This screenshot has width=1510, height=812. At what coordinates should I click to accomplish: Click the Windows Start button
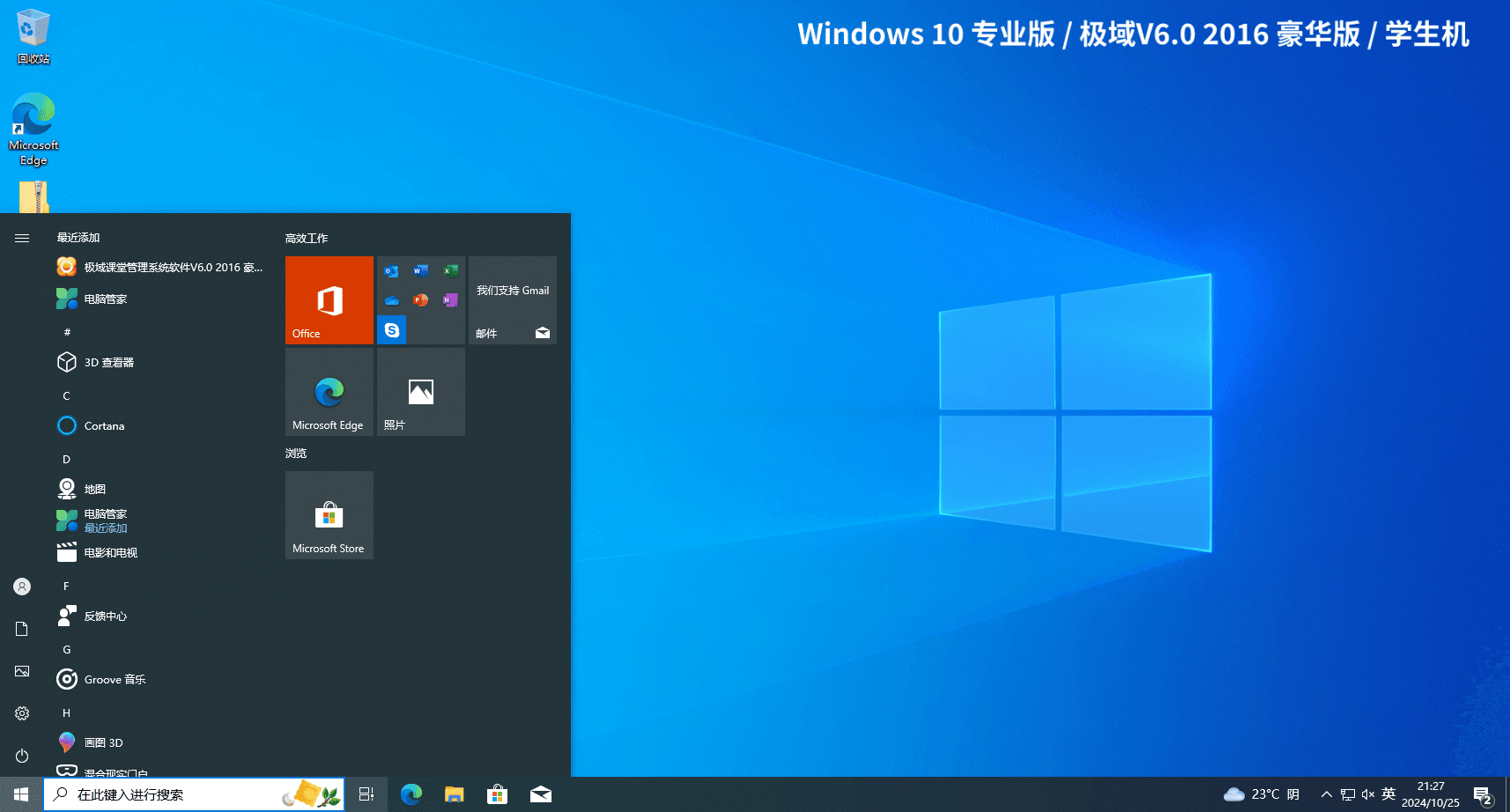coord(21,794)
